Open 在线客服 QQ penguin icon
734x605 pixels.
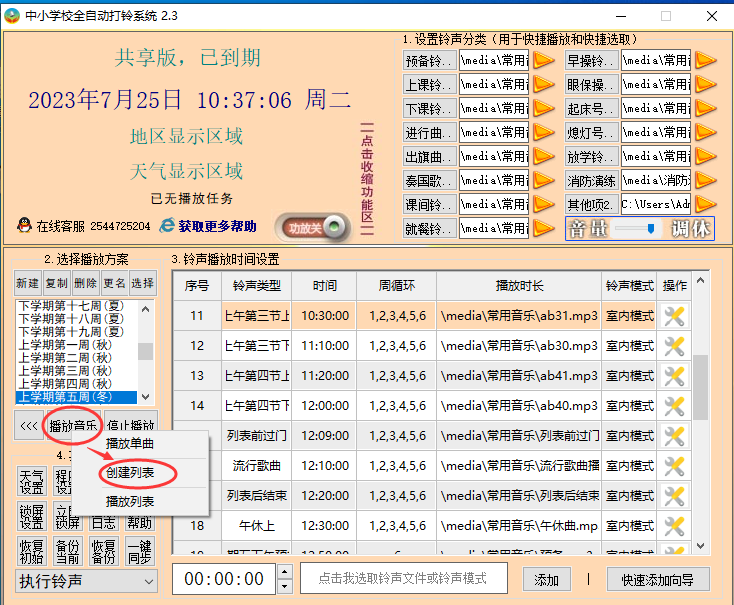[x=24, y=226]
